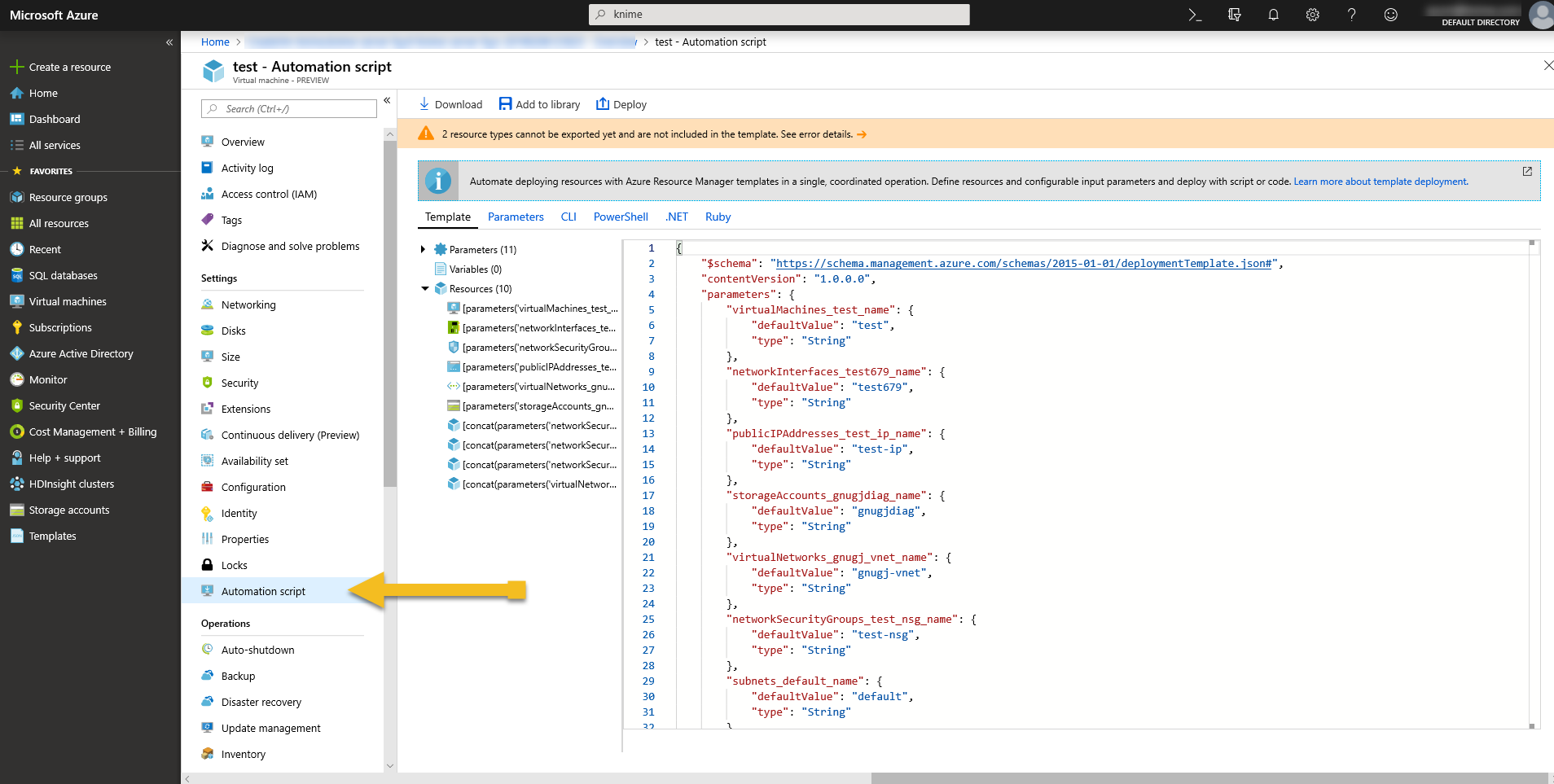
Task: Click the resource menu vertical scrollbar
Action: click(x=390, y=313)
